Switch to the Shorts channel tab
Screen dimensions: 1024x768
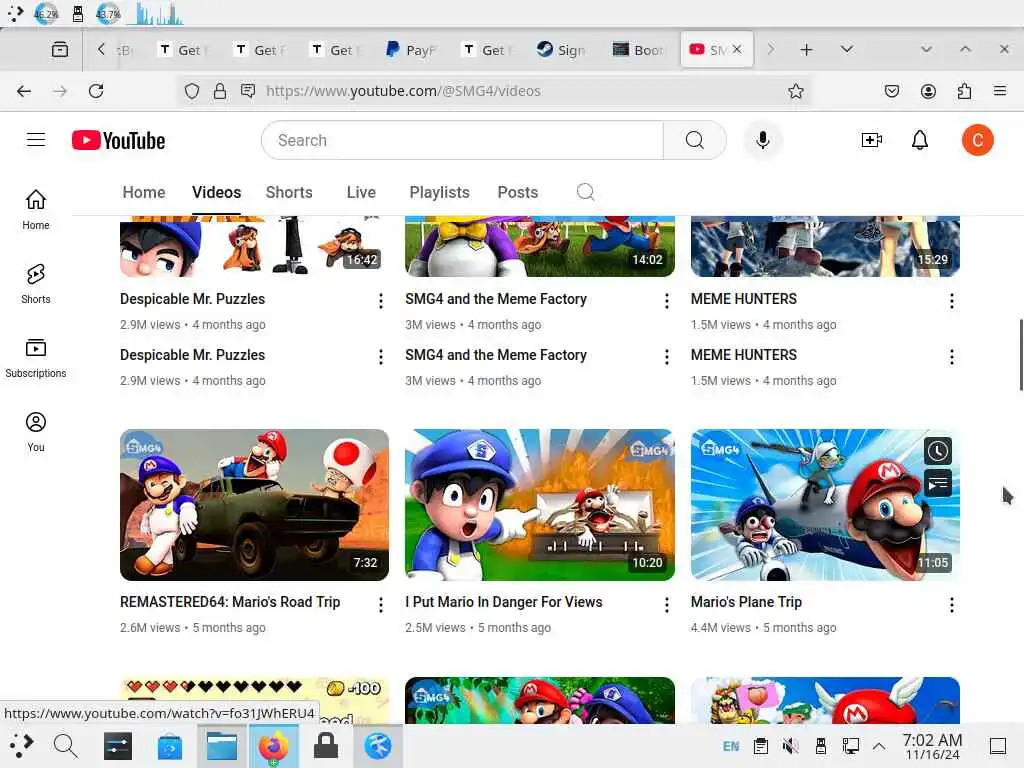(289, 192)
